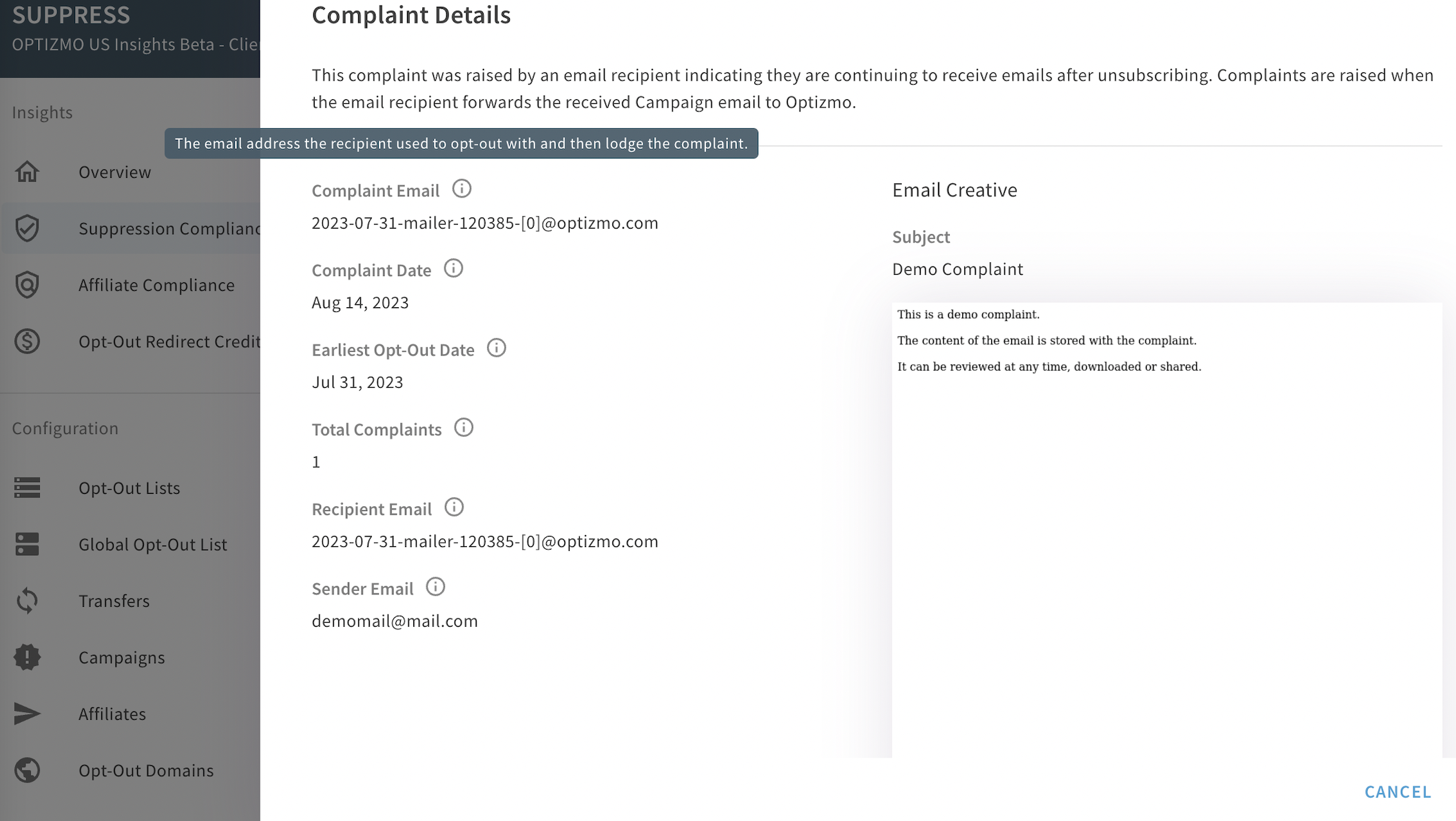Click inside the email creative preview body
This screenshot has width=1456, height=821.
1167,530
